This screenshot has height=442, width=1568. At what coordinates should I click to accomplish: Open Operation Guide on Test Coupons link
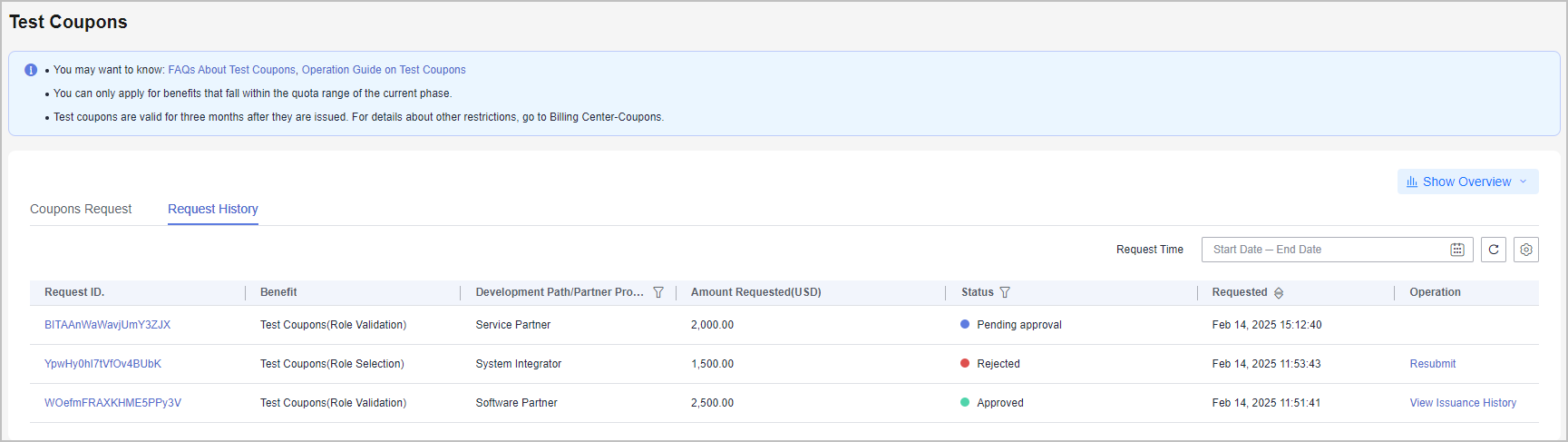point(384,70)
